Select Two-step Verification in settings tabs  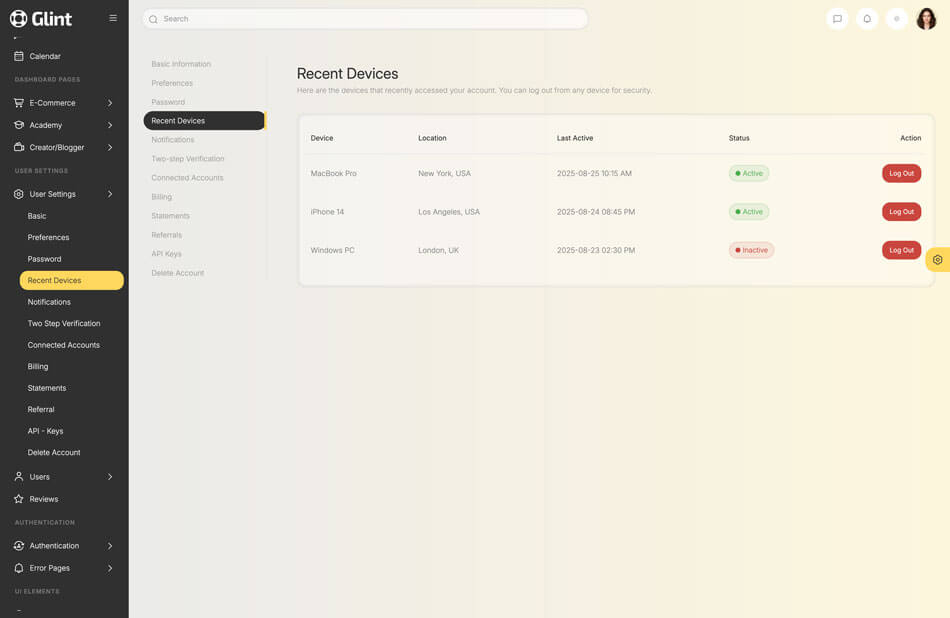pos(188,159)
